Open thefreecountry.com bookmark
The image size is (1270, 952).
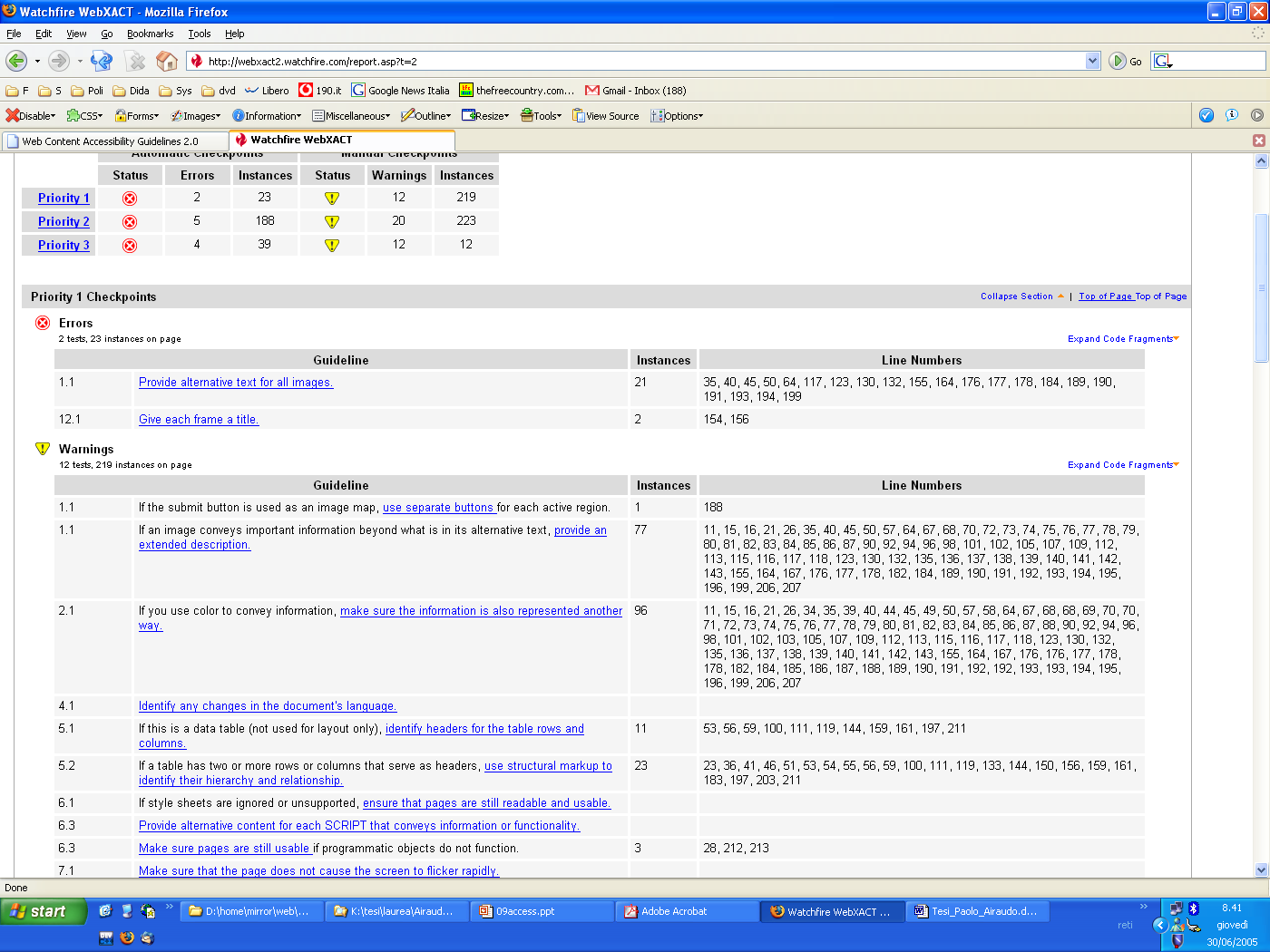point(517,91)
